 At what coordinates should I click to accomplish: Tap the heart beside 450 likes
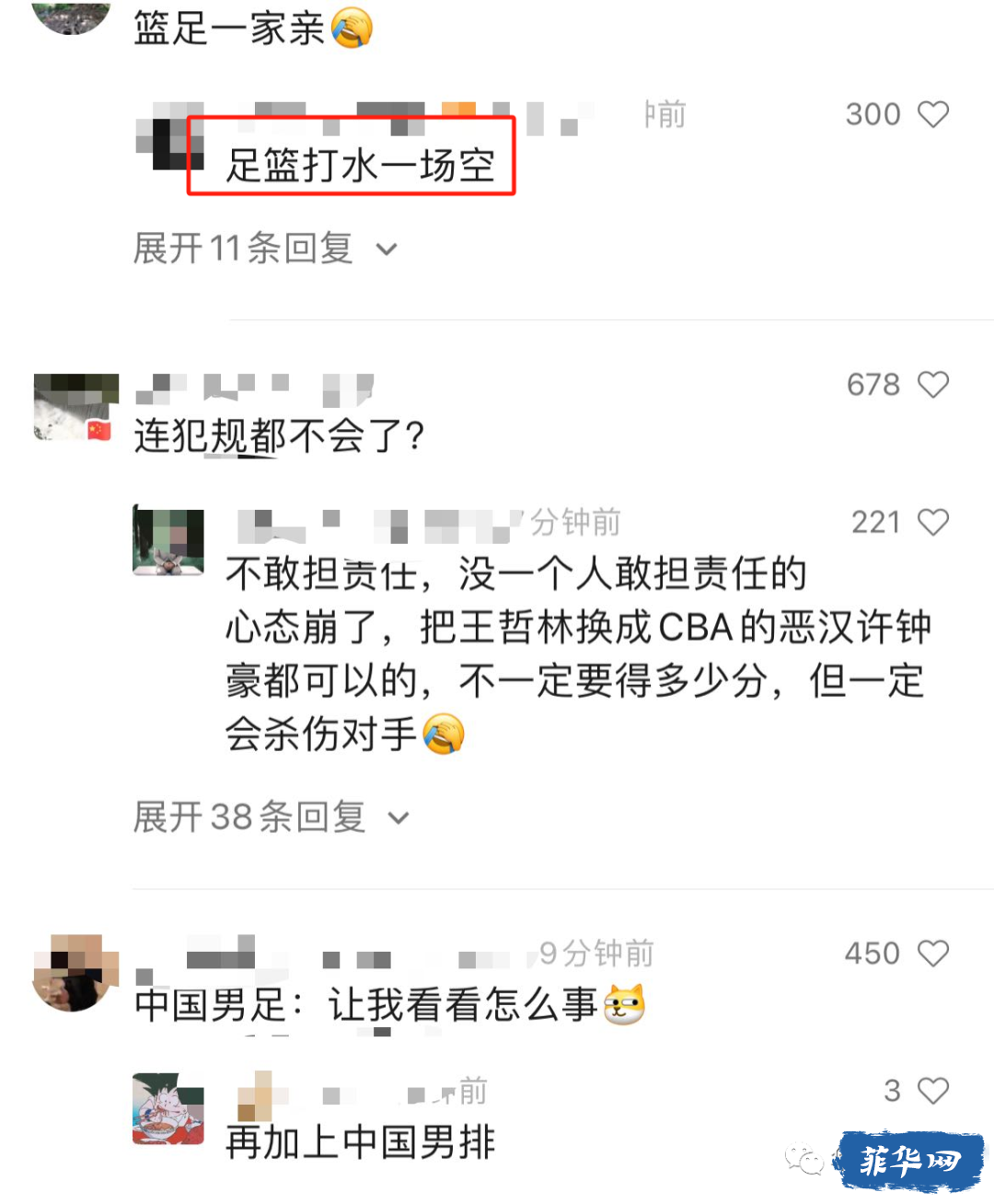pos(933,953)
